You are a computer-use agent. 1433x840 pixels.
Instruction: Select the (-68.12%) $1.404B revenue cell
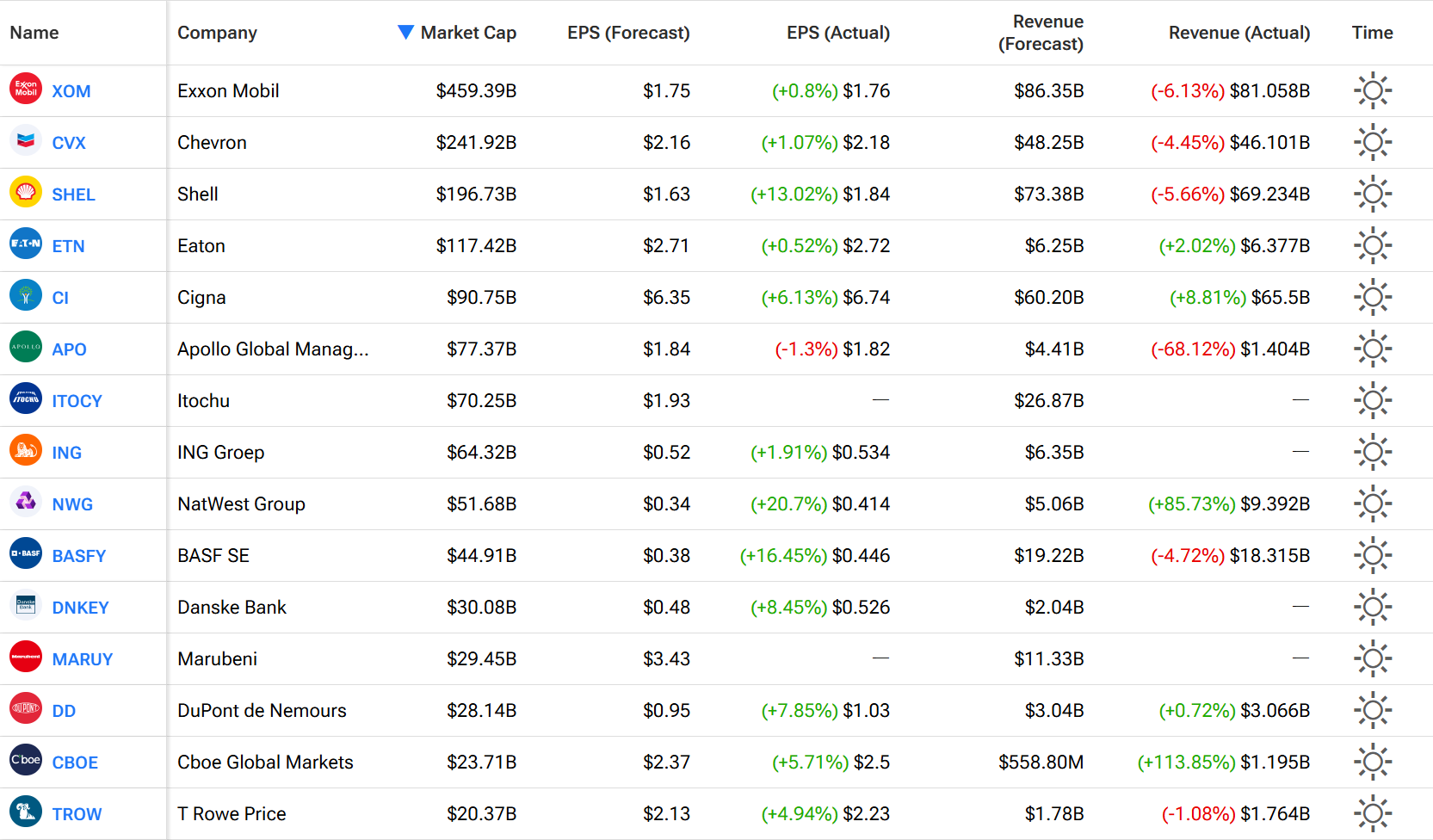1231,349
